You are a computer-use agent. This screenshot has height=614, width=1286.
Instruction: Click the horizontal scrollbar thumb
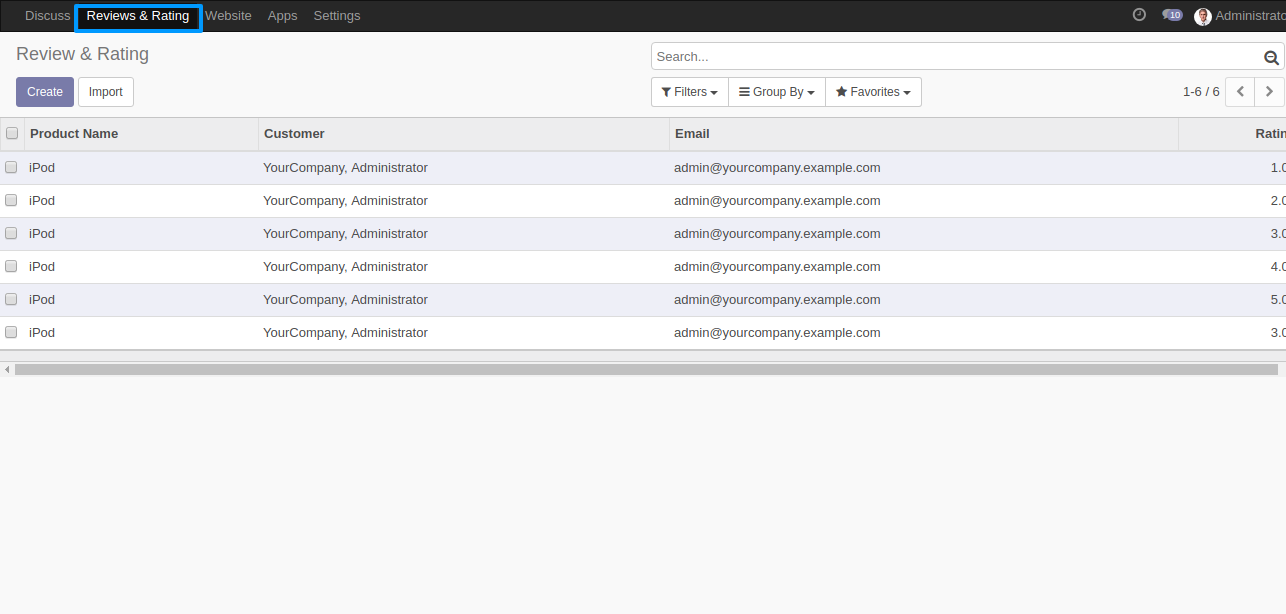pyautogui.click(x=646, y=369)
